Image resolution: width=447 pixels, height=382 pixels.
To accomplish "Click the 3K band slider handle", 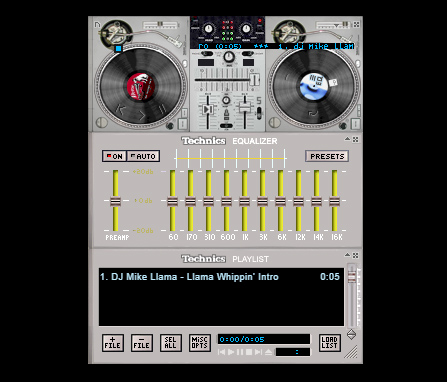I will 262,201.
